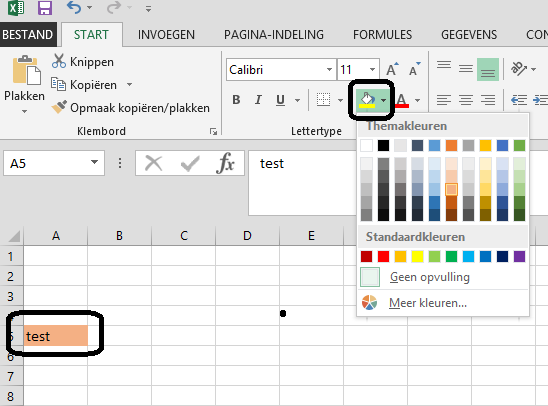
Task: Click the fill color paint bucket icon
Action: 367,100
